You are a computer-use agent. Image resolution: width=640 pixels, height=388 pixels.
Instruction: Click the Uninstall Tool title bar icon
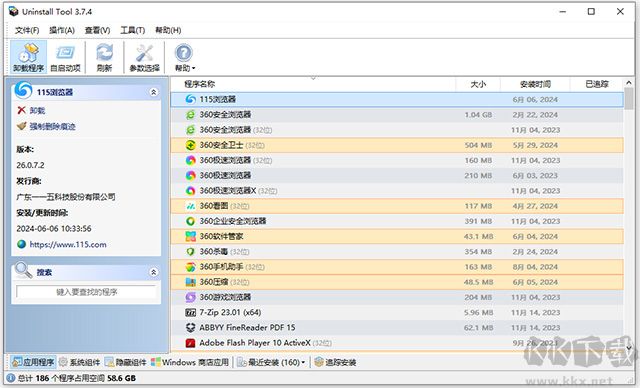tap(13, 11)
